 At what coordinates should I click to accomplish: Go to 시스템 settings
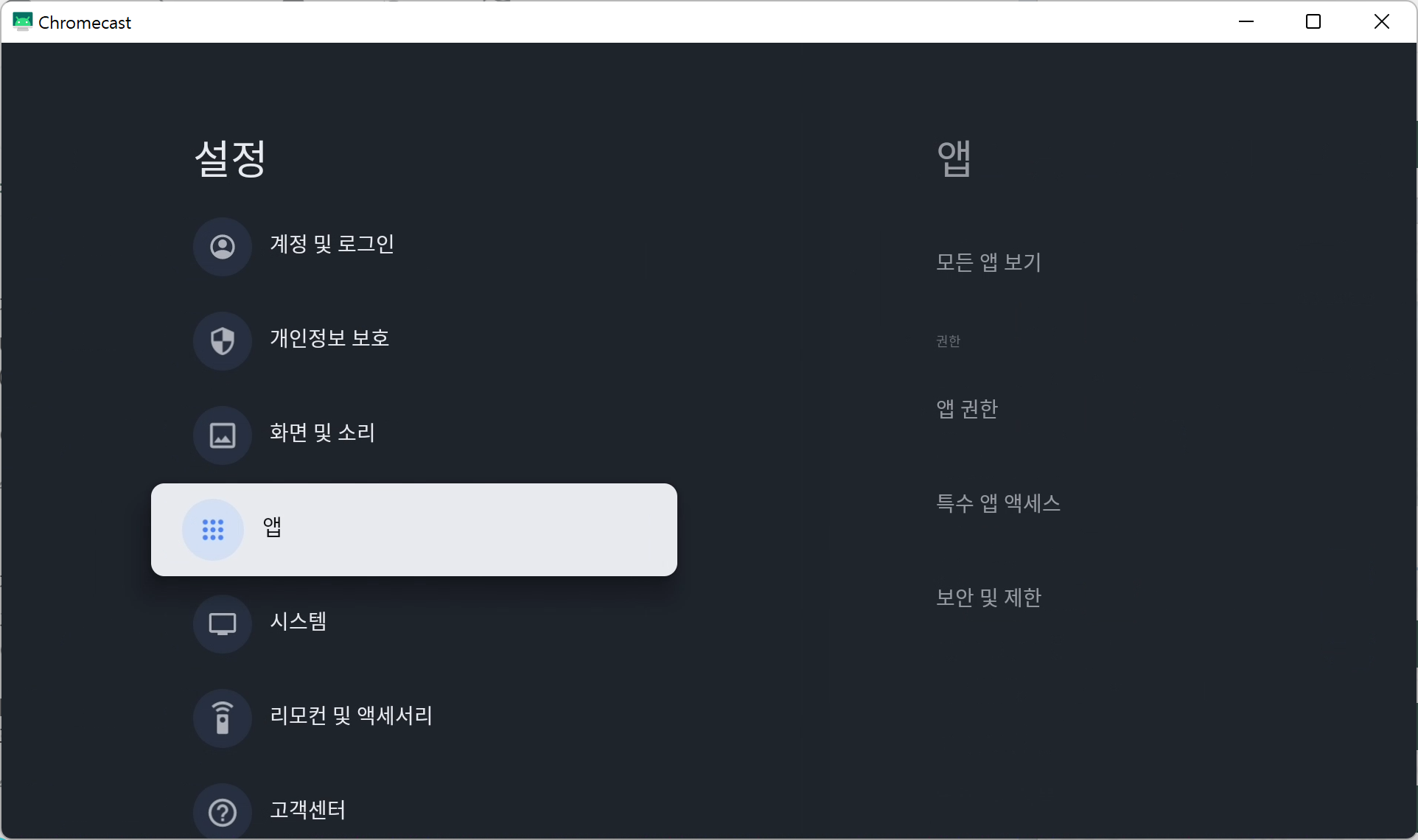(298, 622)
